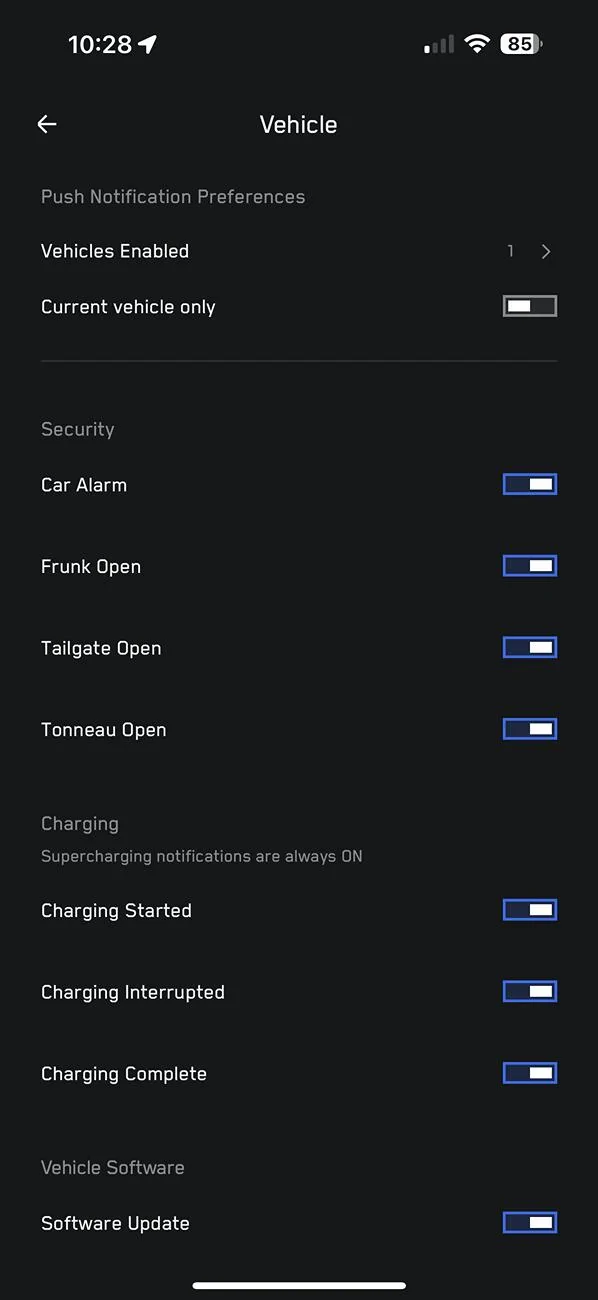598x1300 pixels.
Task: Toggle Tailgate Open notifications
Action: point(530,648)
